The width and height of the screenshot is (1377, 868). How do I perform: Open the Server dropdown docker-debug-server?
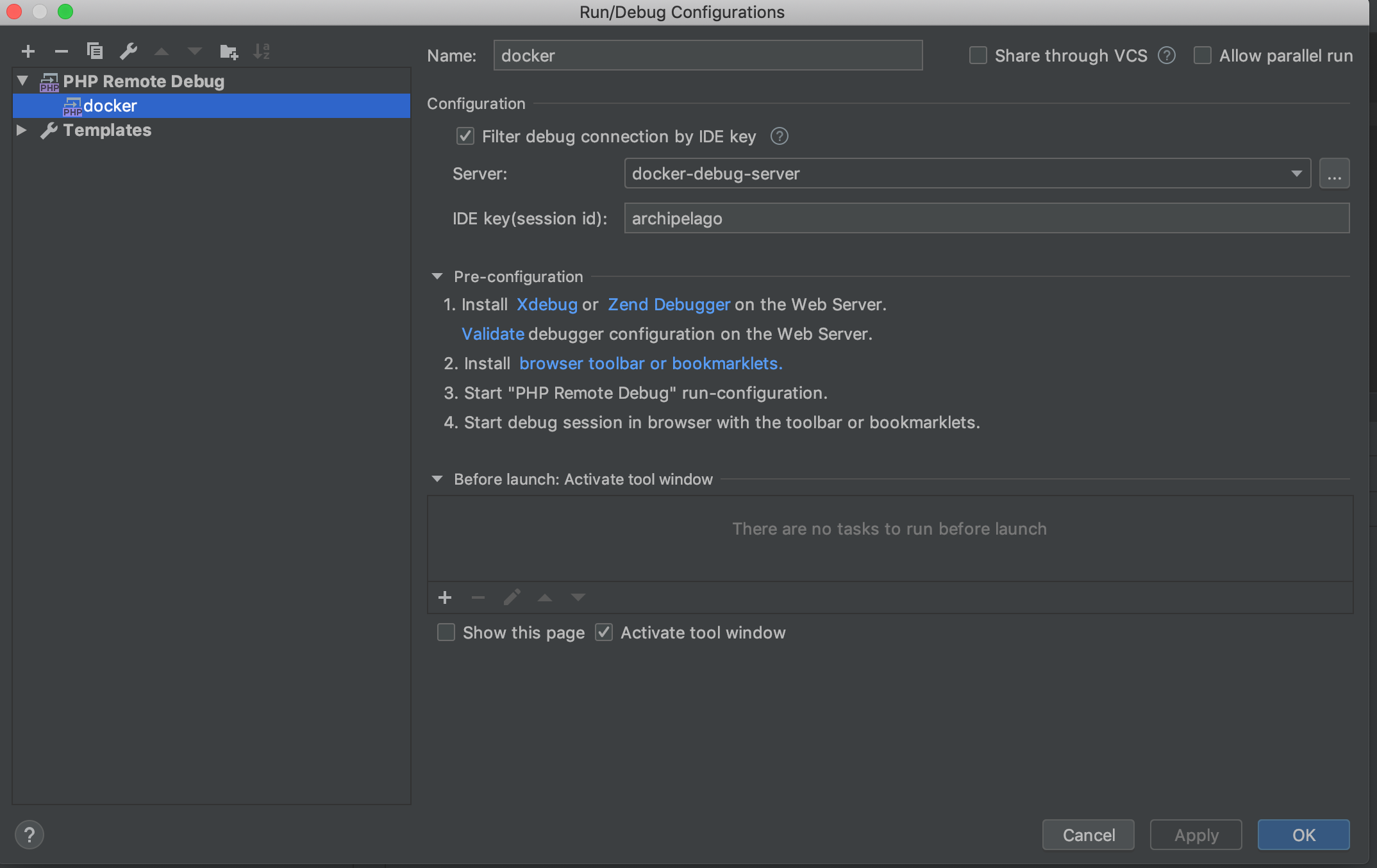(967, 174)
